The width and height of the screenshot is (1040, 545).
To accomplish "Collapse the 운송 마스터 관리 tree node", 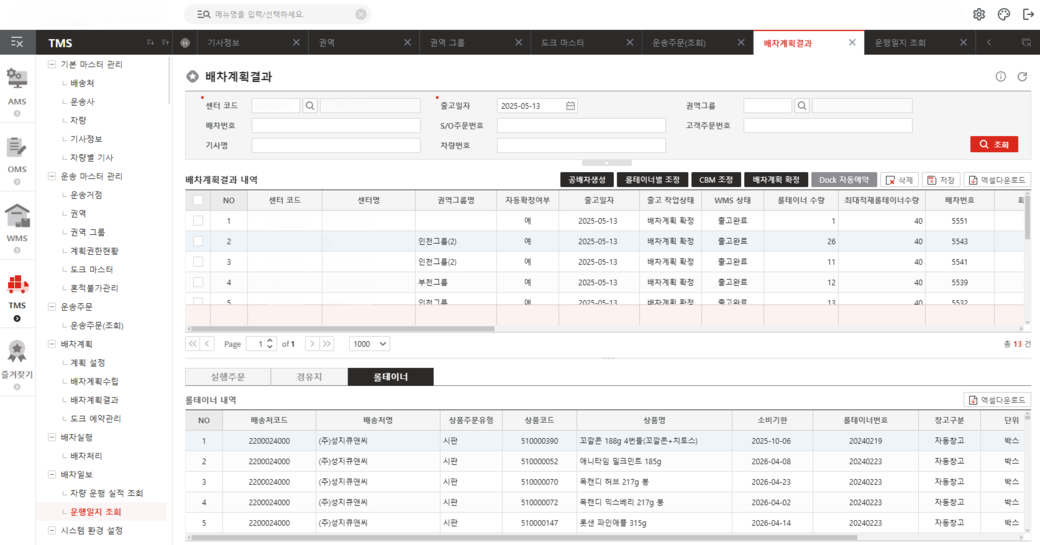I will pyautogui.click(x=52, y=176).
